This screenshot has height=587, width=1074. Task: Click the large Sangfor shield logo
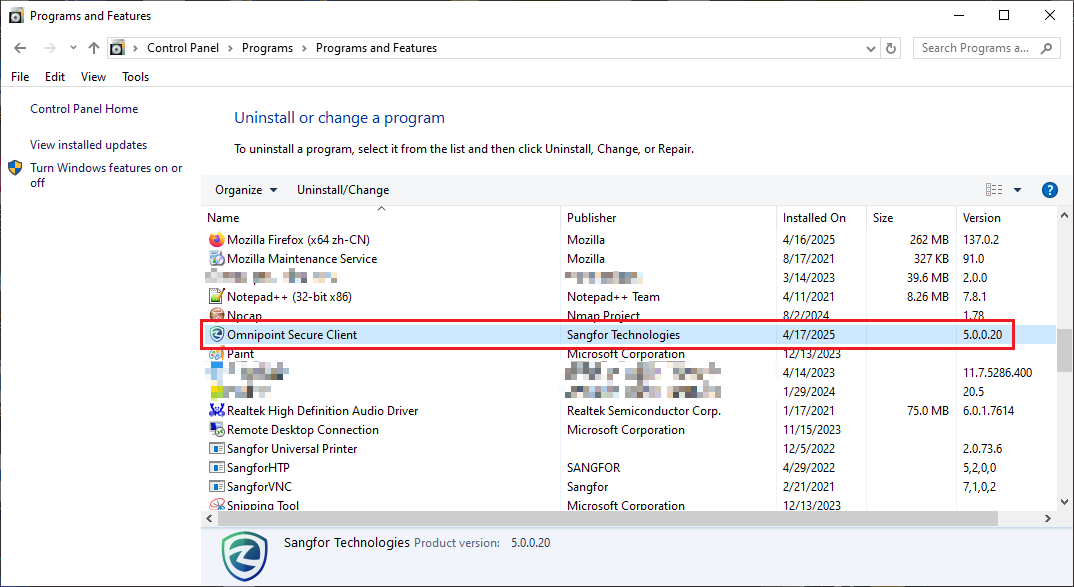click(x=245, y=555)
